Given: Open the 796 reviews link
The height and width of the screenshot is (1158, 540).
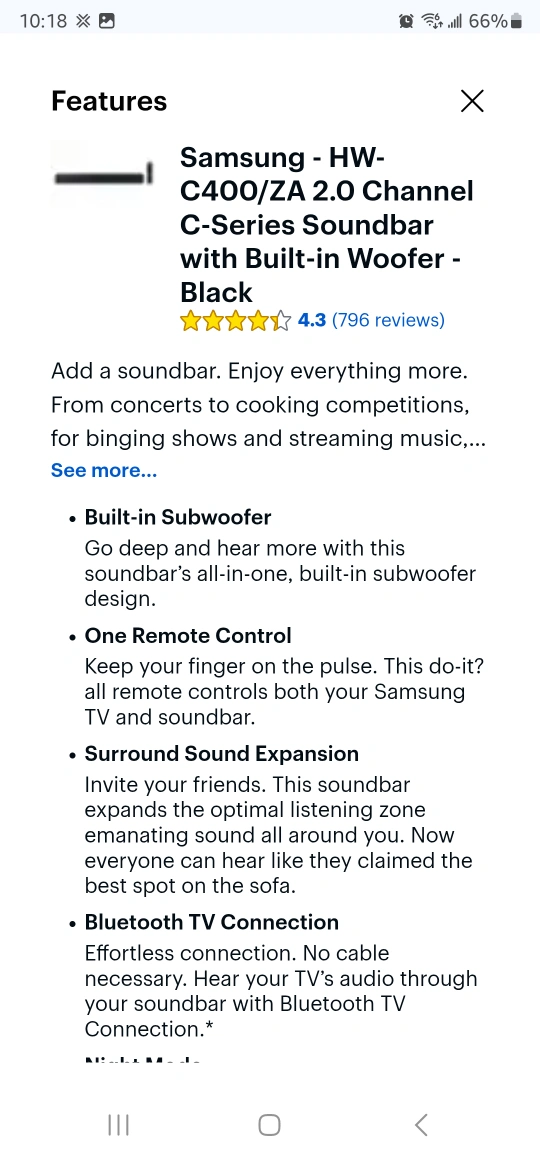Looking at the screenshot, I should [x=389, y=320].
